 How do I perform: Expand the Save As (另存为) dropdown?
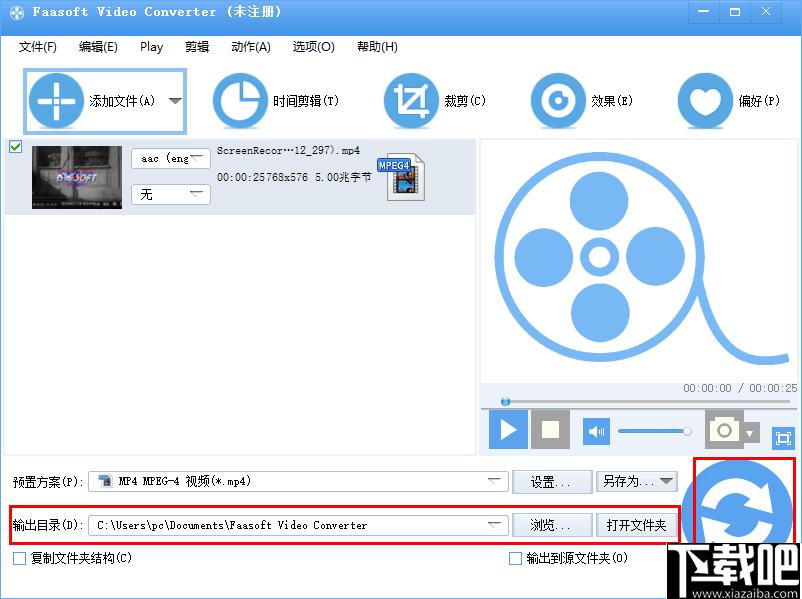(x=666, y=481)
